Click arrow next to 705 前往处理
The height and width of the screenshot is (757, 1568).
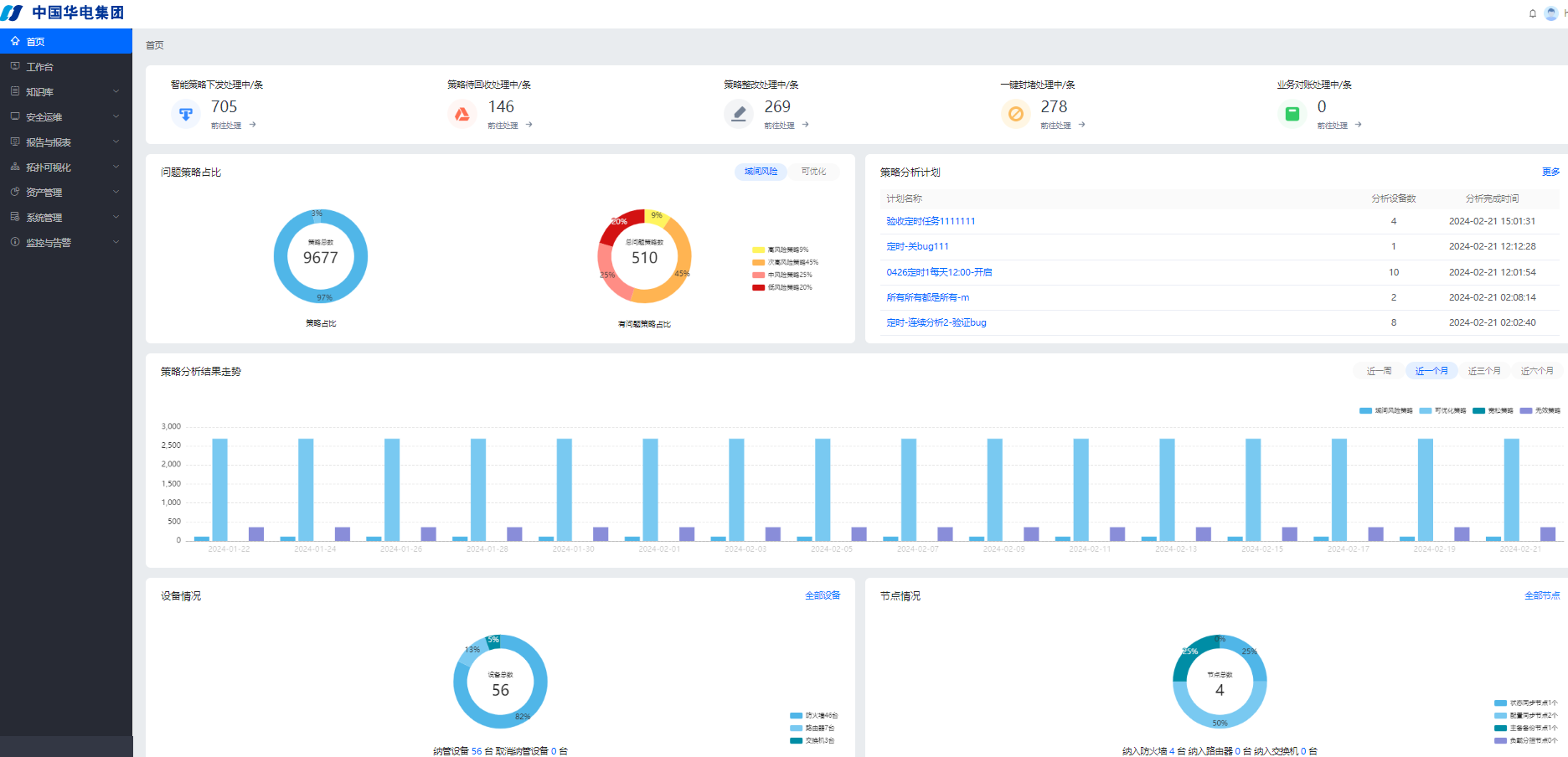[252, 125]
